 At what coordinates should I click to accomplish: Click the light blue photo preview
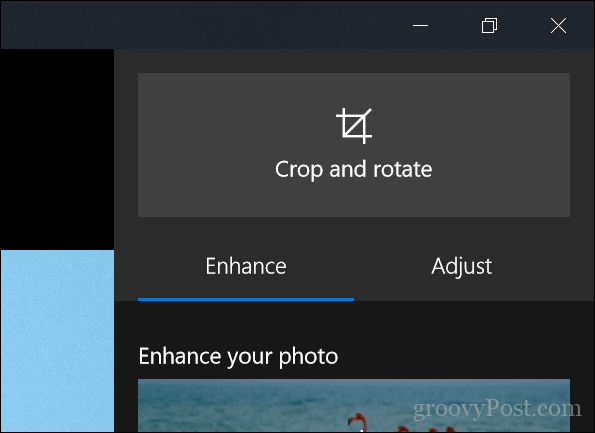point(57,341)
